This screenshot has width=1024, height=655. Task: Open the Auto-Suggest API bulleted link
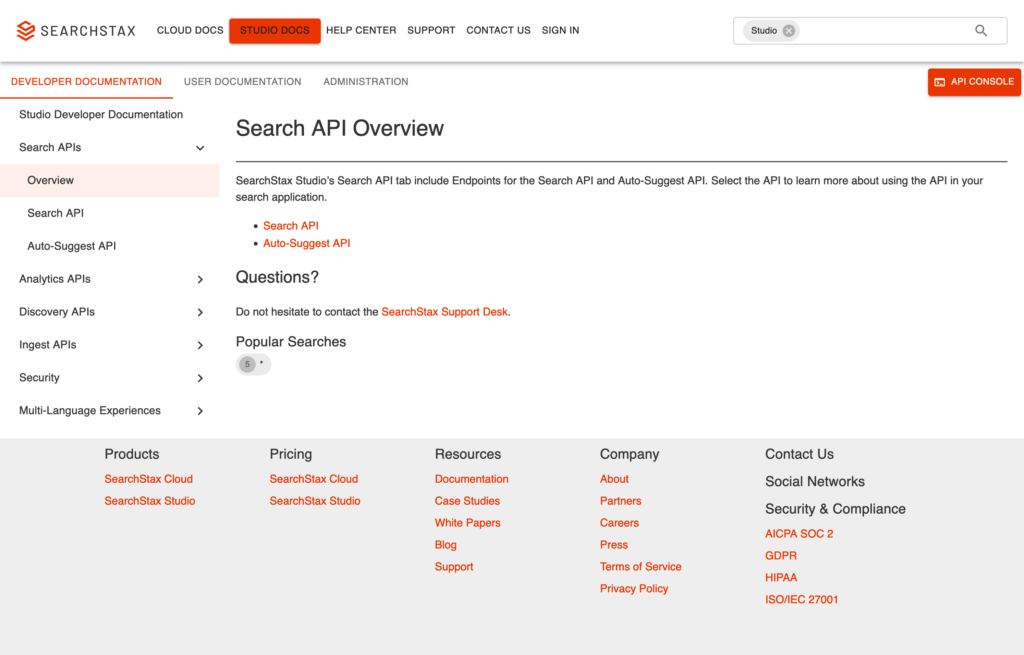pos(306,244)
